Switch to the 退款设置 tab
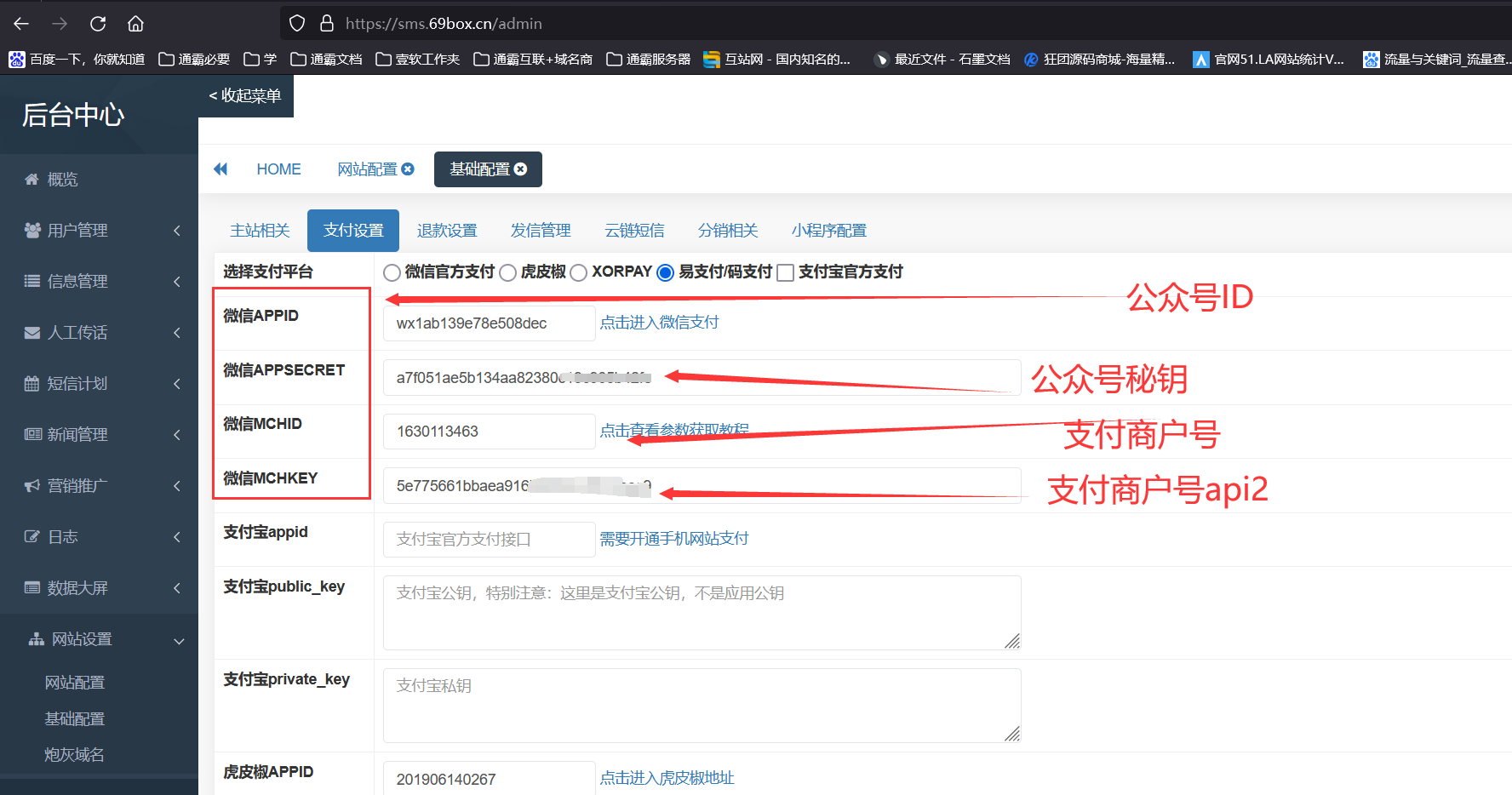 click(x=447, y=230)
